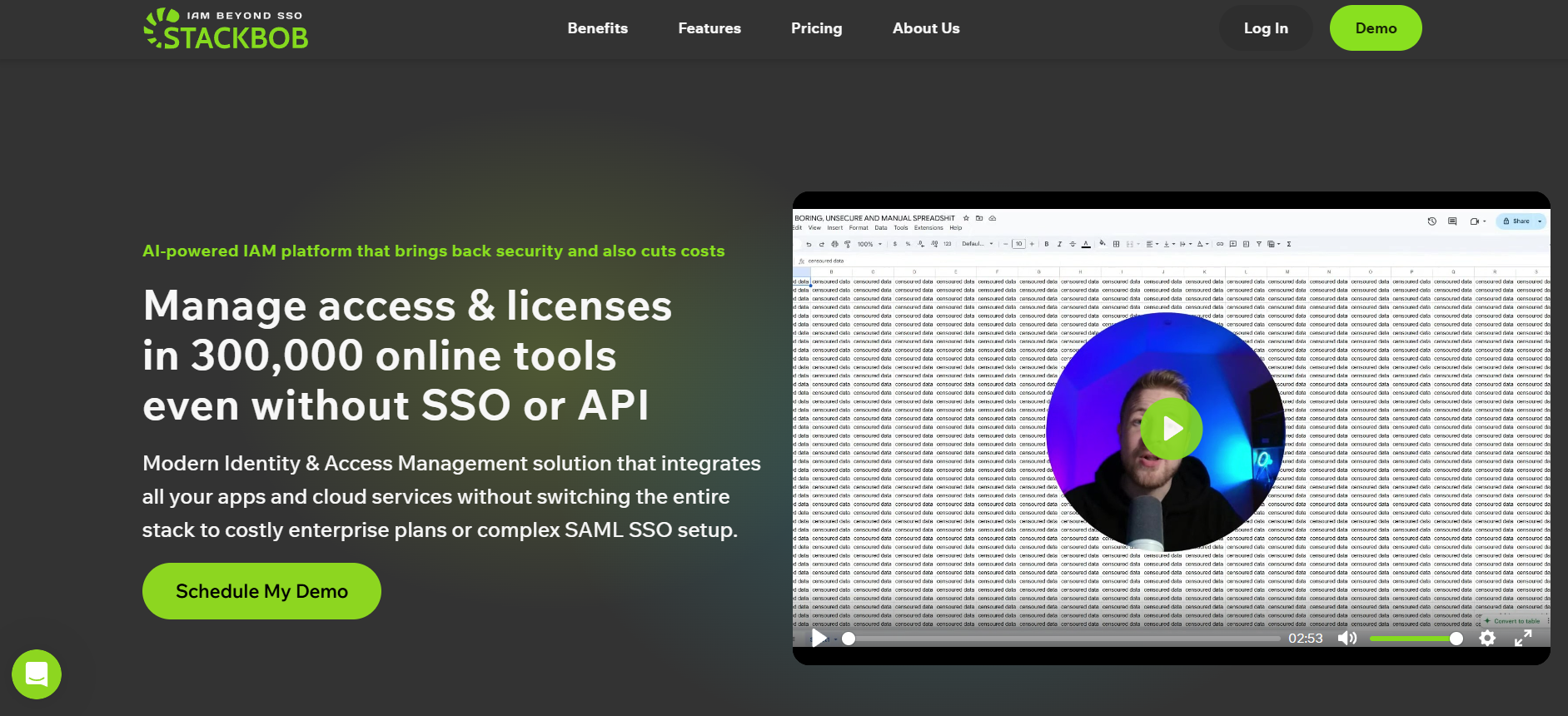1568x716 pixels.
Task: Open video settings gear icon
Action: 1487,638
